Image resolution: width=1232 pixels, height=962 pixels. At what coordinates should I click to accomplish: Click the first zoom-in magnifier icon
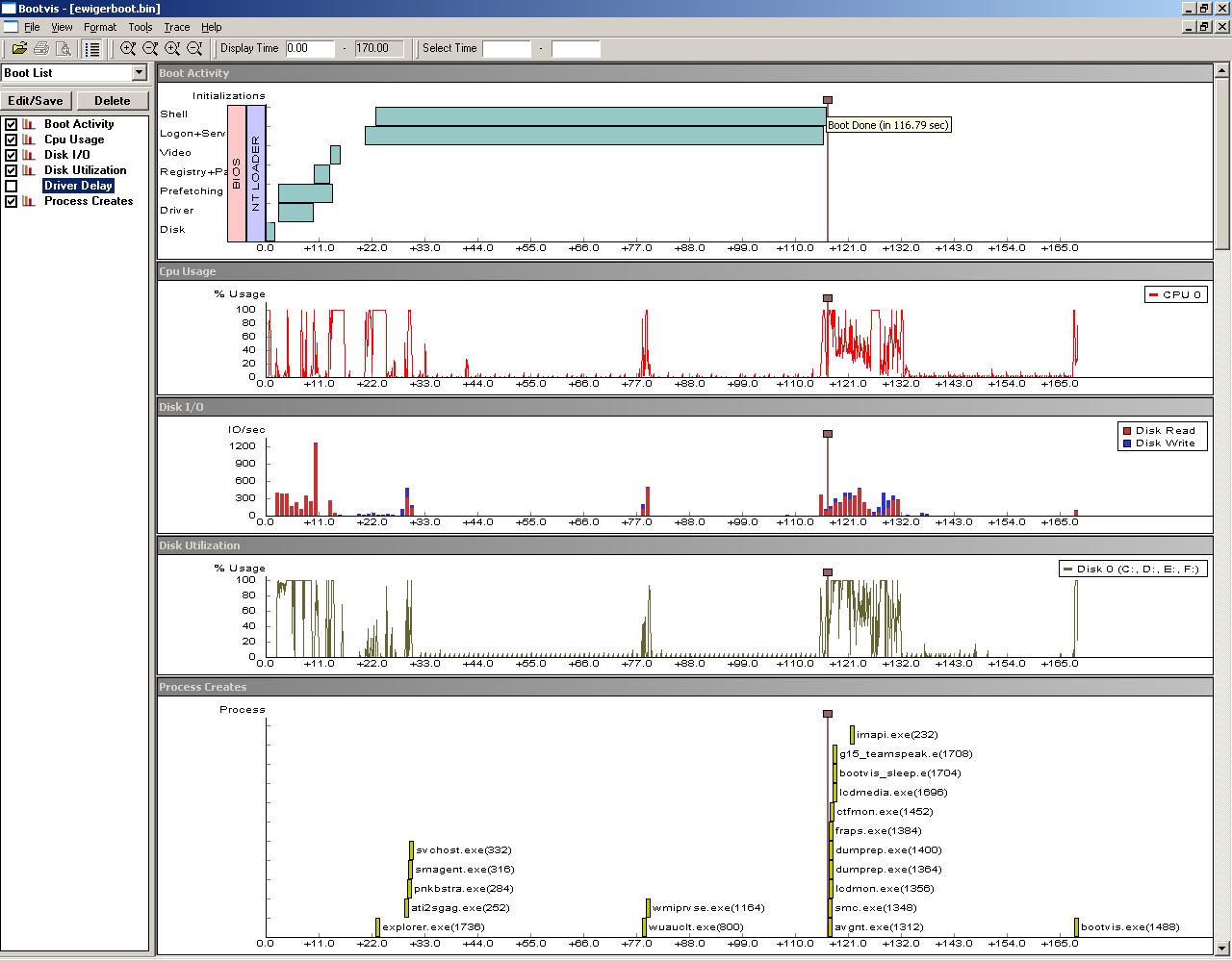click(128, 48)
